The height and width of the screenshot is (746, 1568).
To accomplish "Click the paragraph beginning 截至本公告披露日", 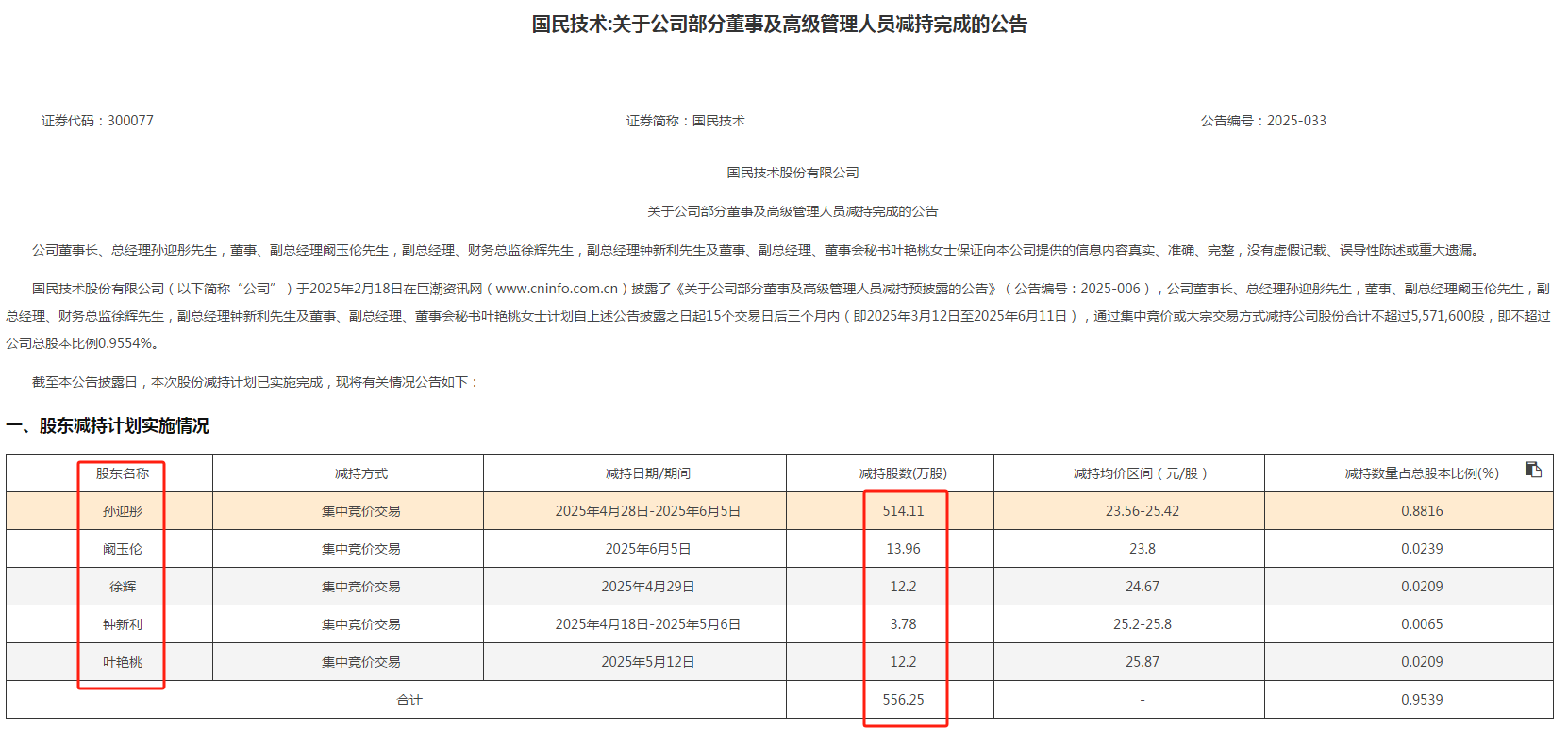I will (x=256, y=382).
